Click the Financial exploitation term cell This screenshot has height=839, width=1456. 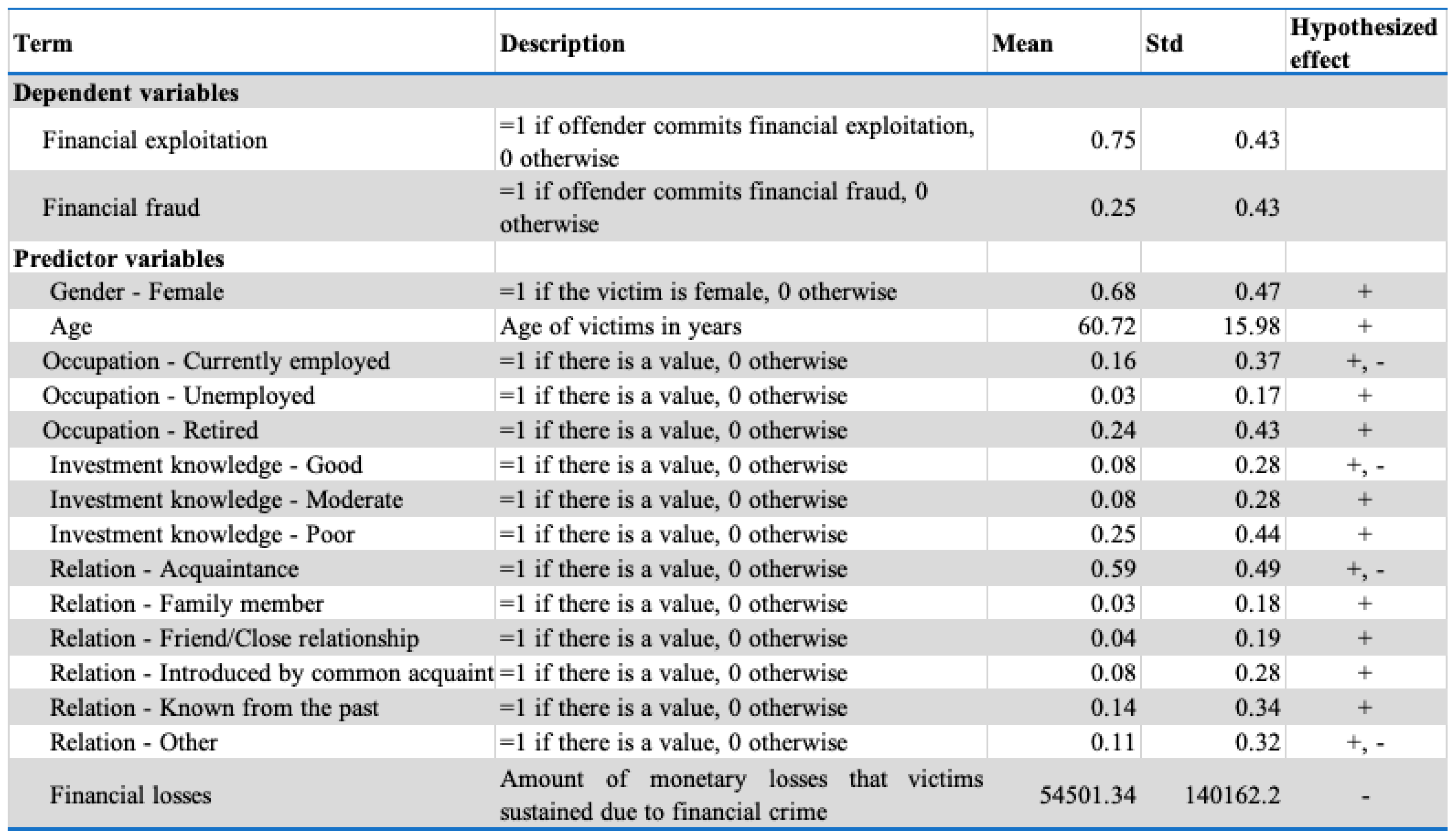click(154, 140)
